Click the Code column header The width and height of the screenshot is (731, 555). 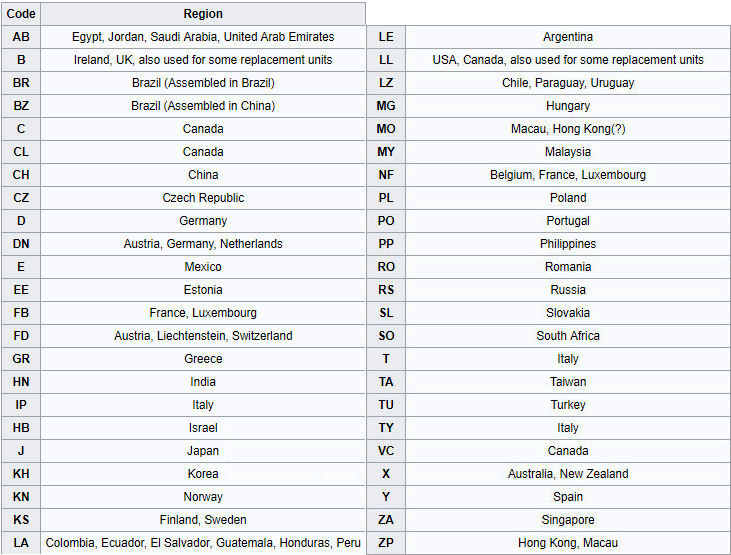coord(21,14)
